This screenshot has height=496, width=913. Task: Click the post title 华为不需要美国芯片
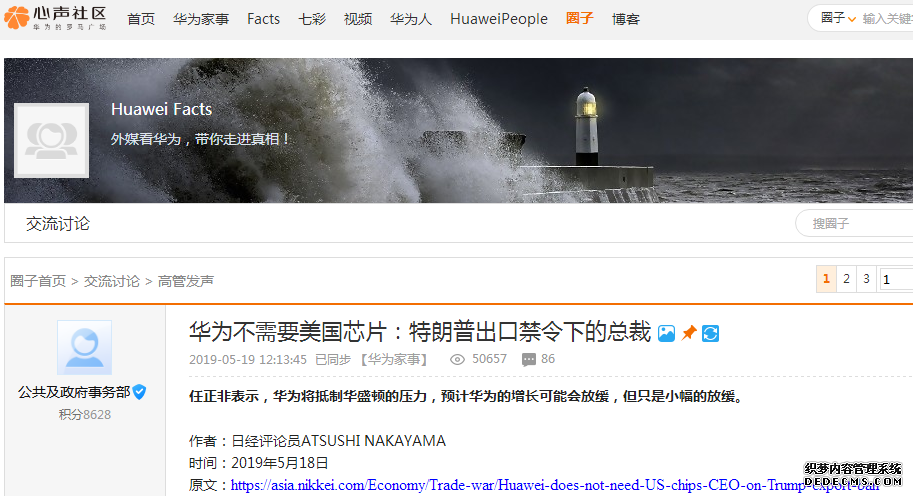point(420,332)
